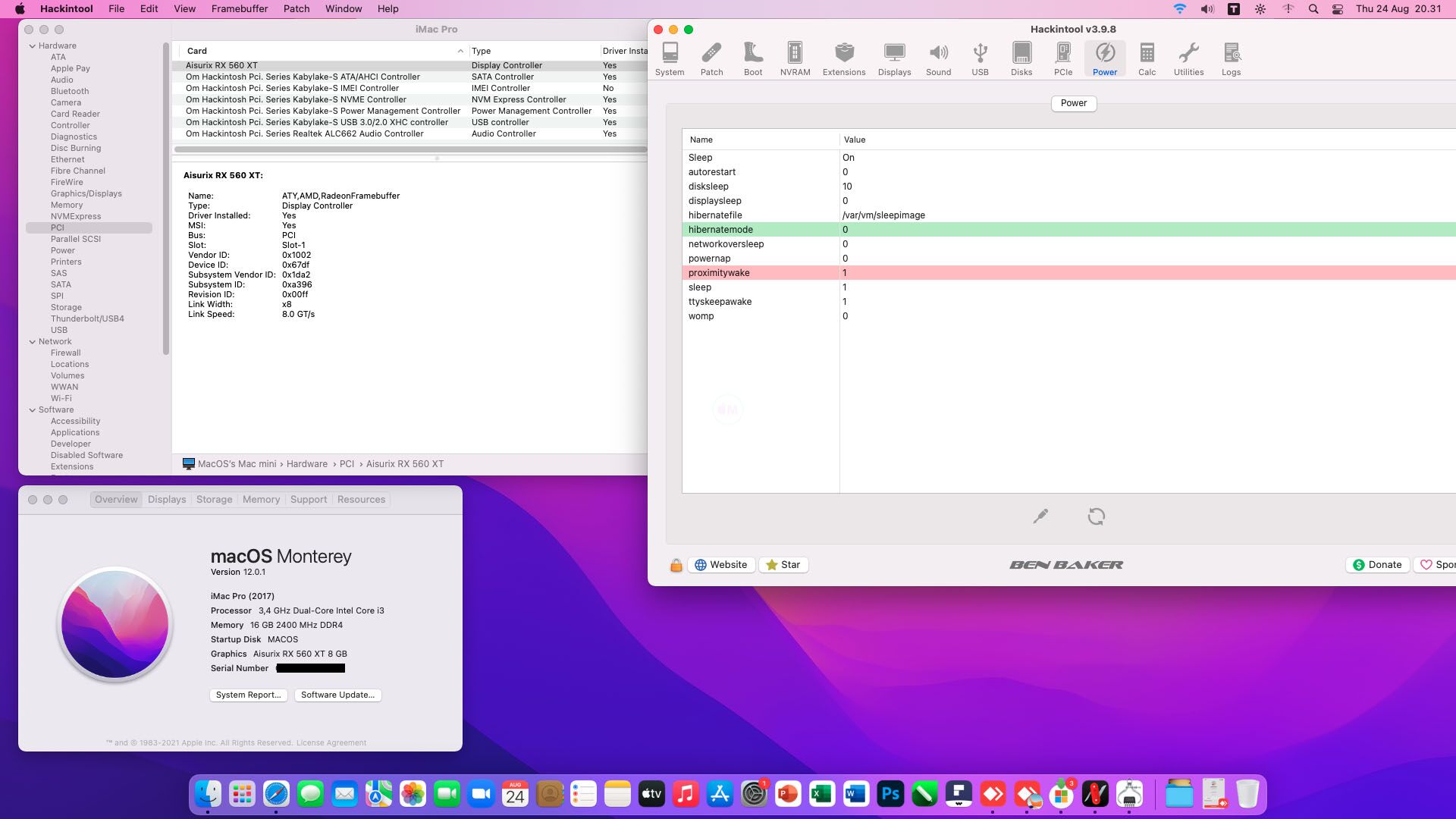Click the pencil fix-sleep icon in Power pane
Viewport: 1456px width, 819px height.
(1040, 516)
